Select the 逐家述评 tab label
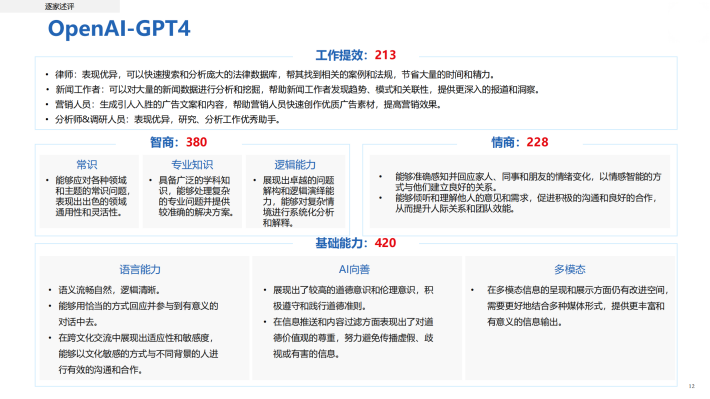Image resolution: width=710 pixels, height=399 pixels. pyautogui.click(x=59, y=6)
